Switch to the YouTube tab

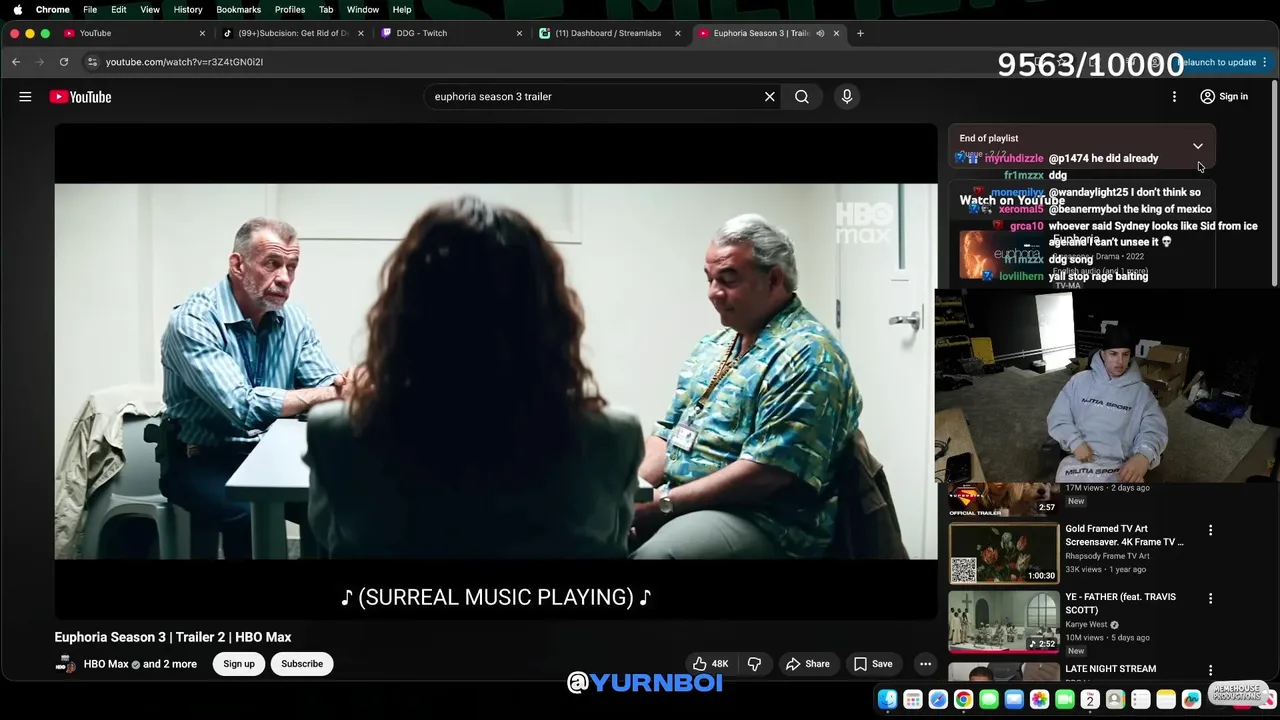130,33
